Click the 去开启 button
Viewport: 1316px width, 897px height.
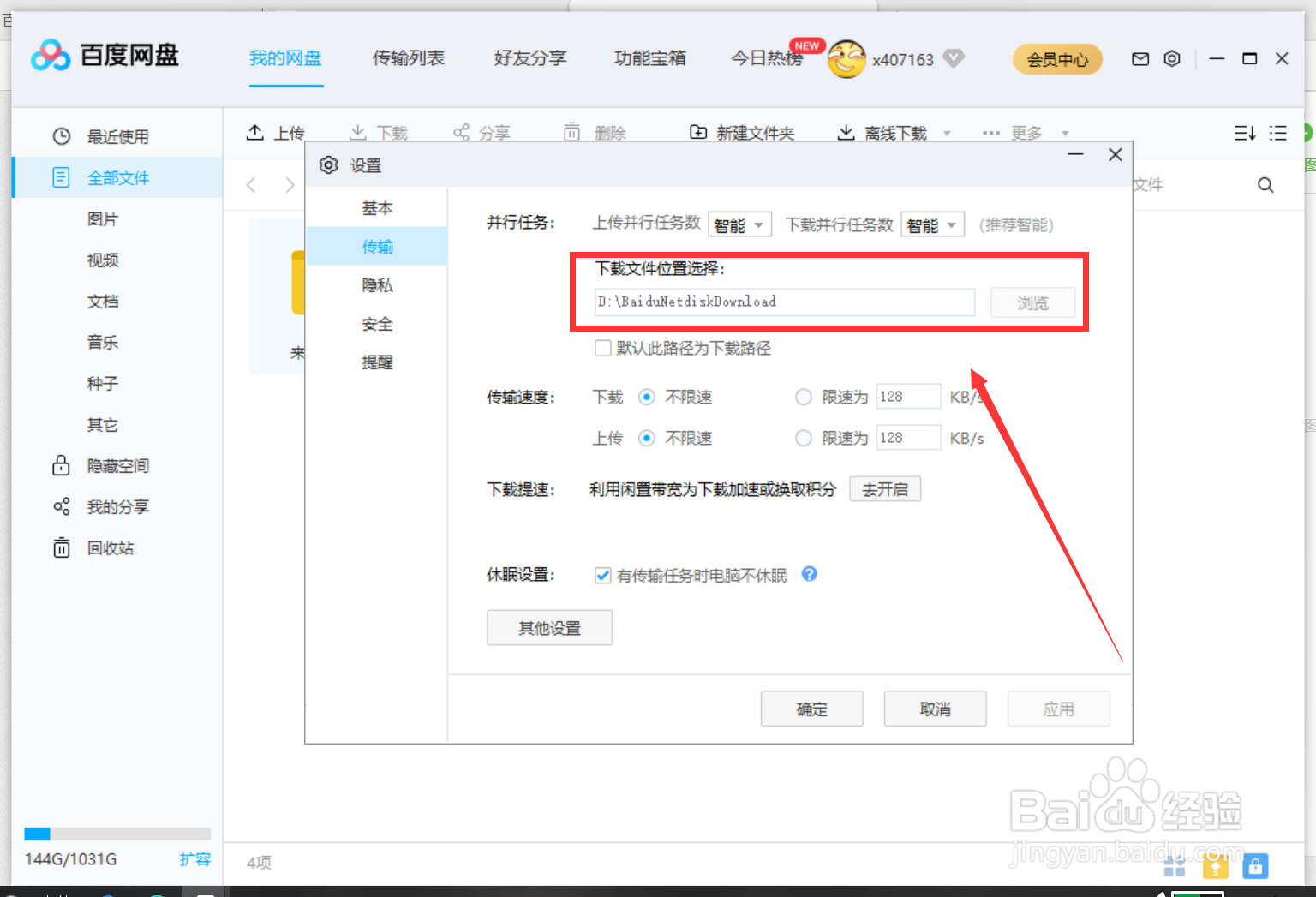(x=885, y=489)
